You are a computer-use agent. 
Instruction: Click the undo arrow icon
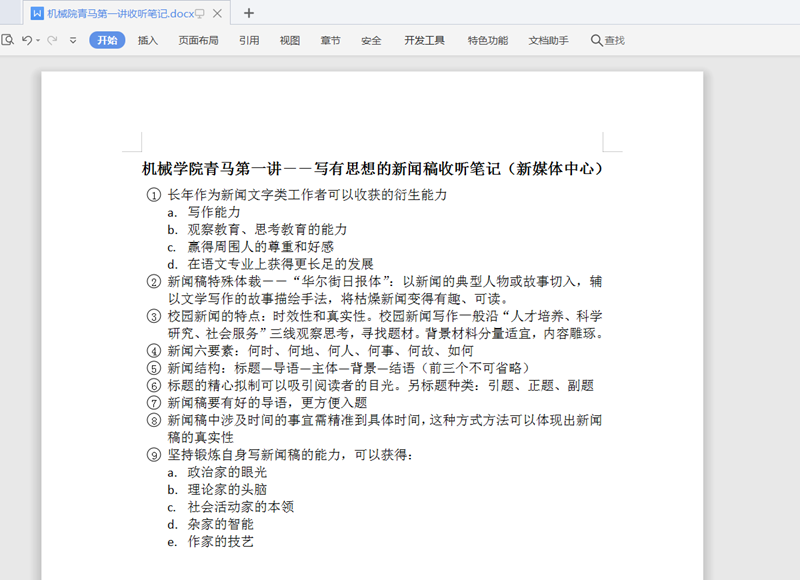[x=26, y=40]
